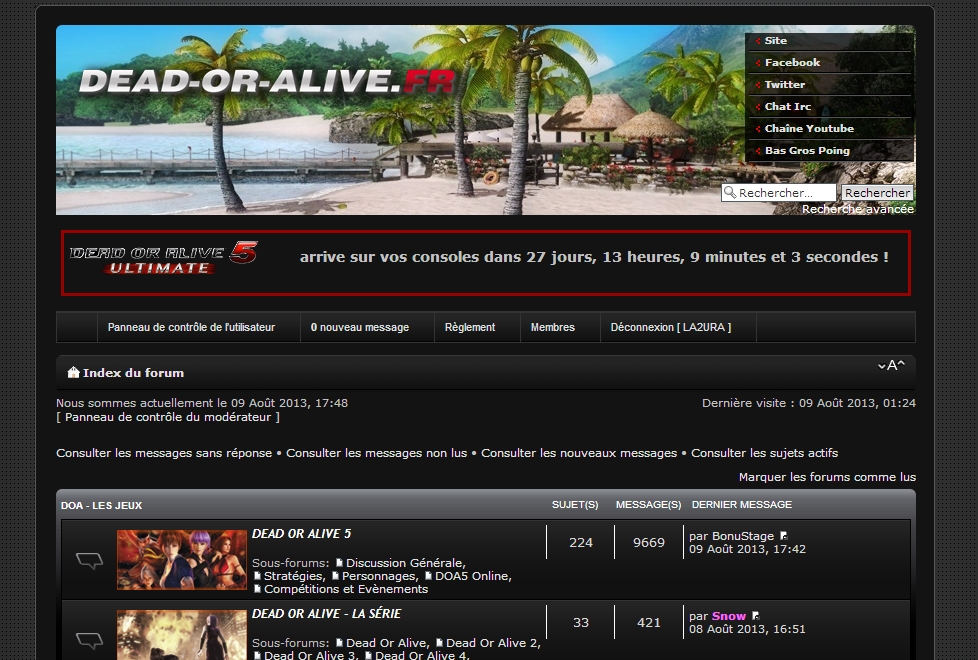Click the DEAD-OR-ALIVE.FR banner logo
This screenshot has width=978, height=660.
[x=267, y=82]
